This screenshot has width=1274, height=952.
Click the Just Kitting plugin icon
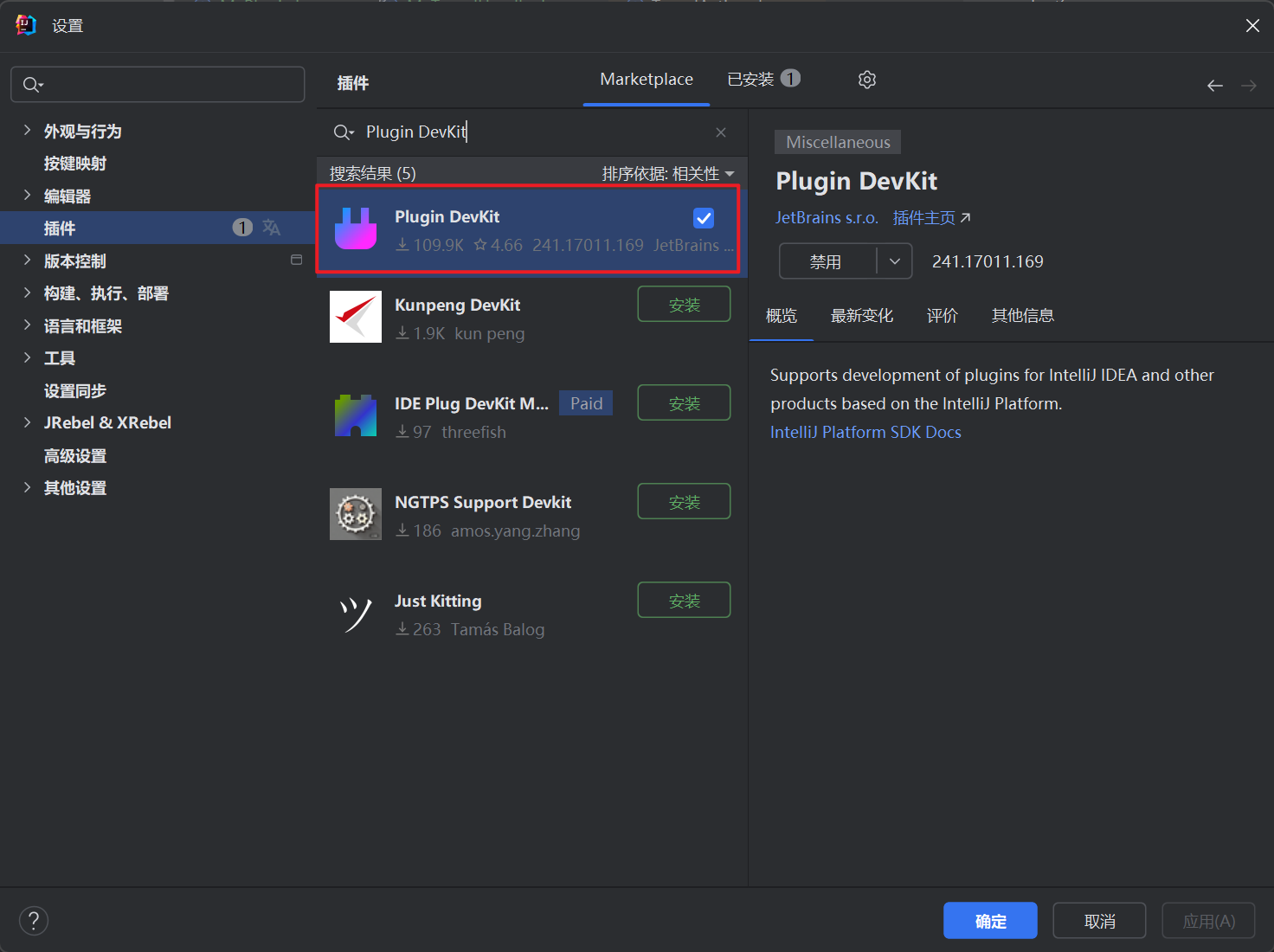pyautogui.click(x=356, y=613)
